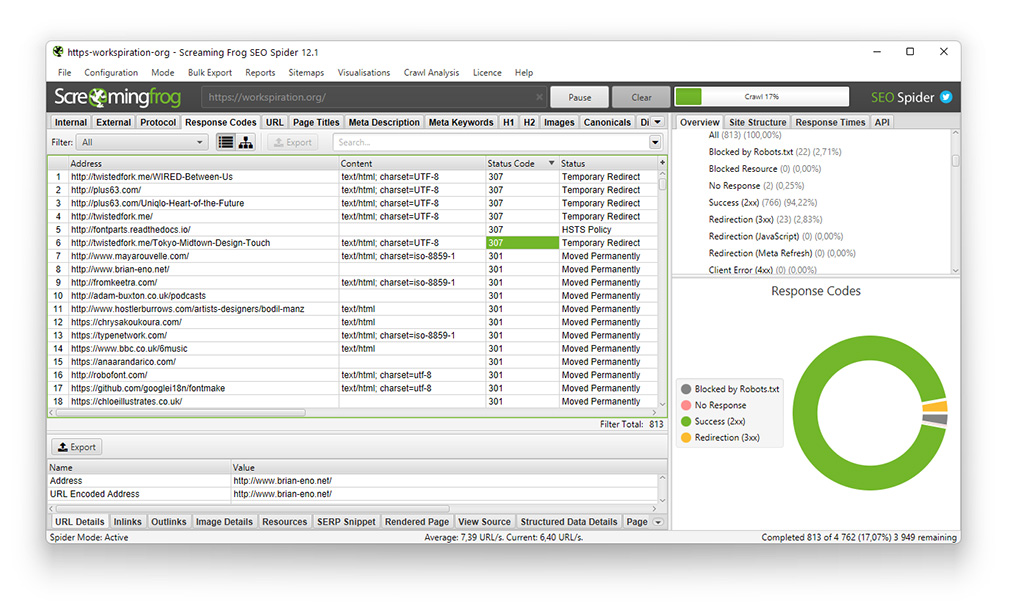
Task: Click the Search input field
Action: (490, 142)
